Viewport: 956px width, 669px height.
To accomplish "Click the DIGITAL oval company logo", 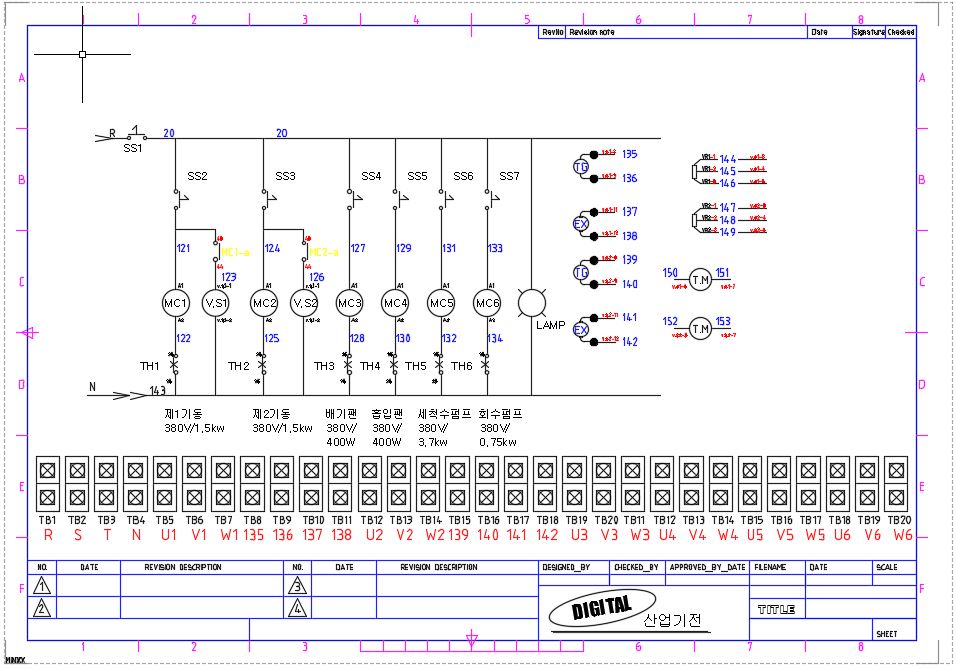I will click(602, 608).
